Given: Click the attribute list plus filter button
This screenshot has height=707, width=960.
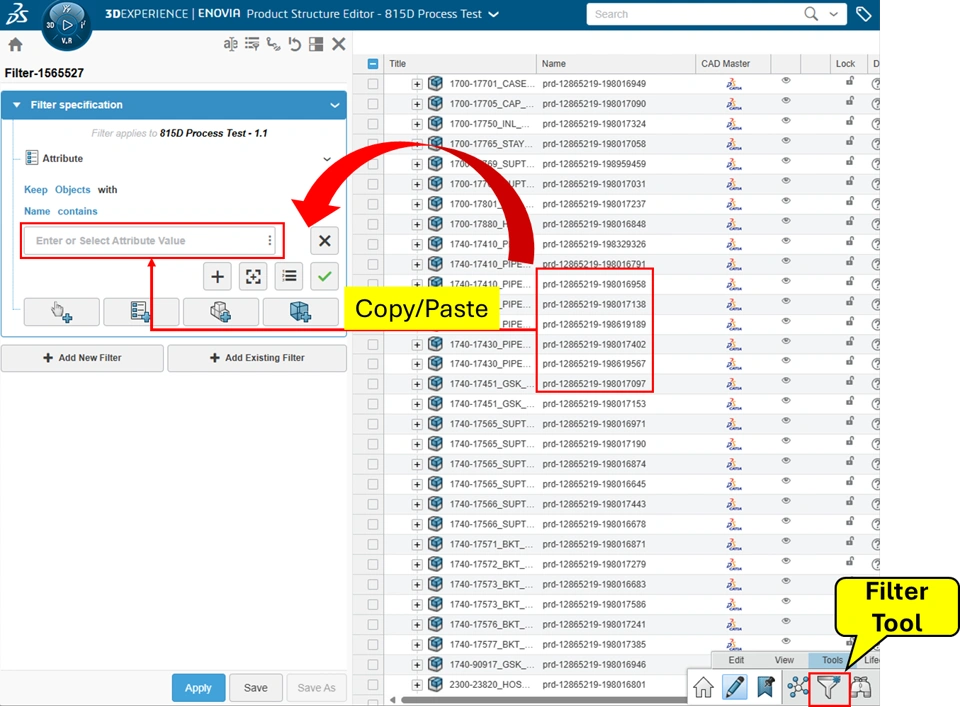Looking at the screenshot, I should tap(141, 312).
